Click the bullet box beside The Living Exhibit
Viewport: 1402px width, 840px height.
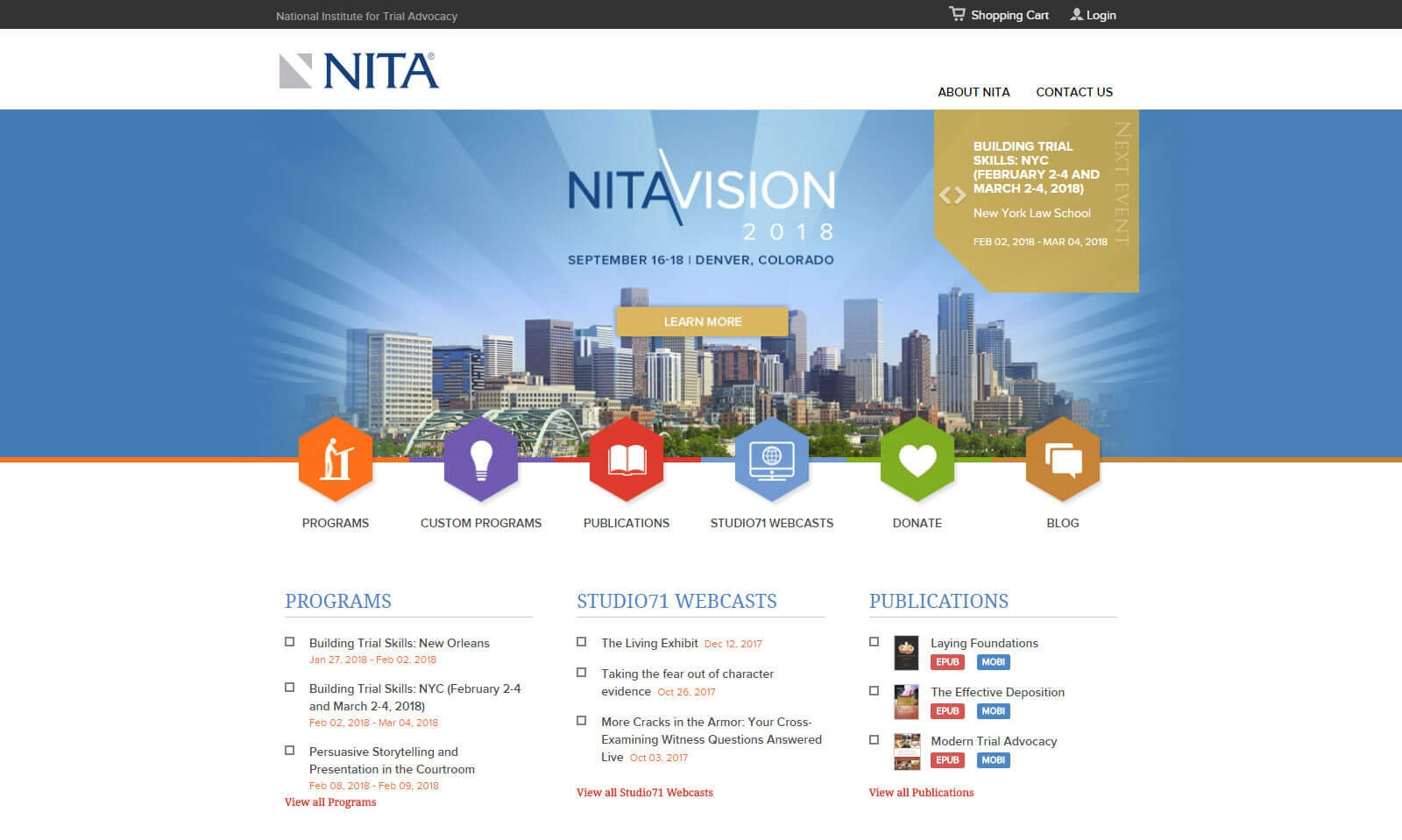pos(582,642)
